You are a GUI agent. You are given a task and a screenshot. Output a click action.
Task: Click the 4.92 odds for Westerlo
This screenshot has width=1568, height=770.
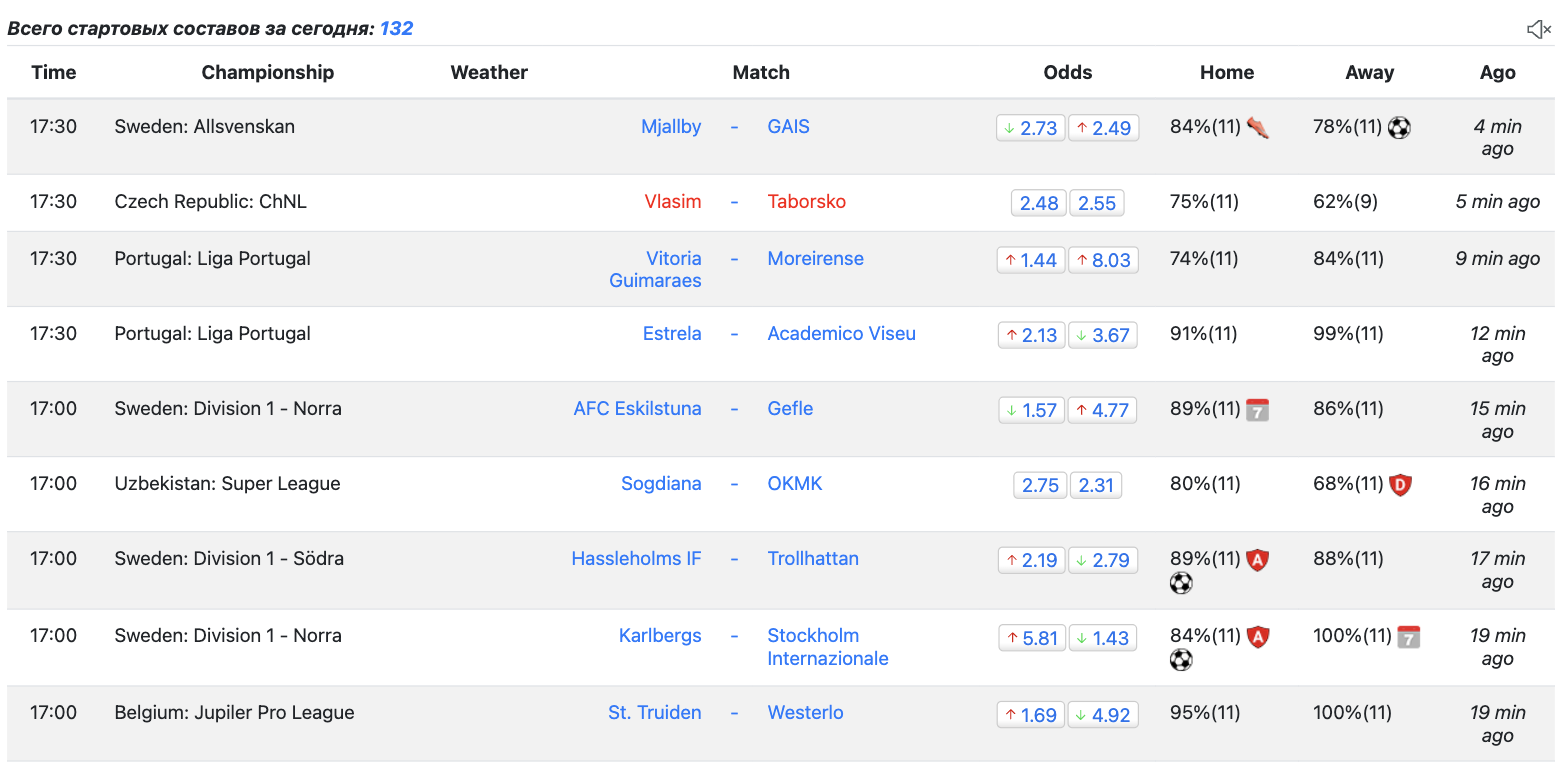1104,715
